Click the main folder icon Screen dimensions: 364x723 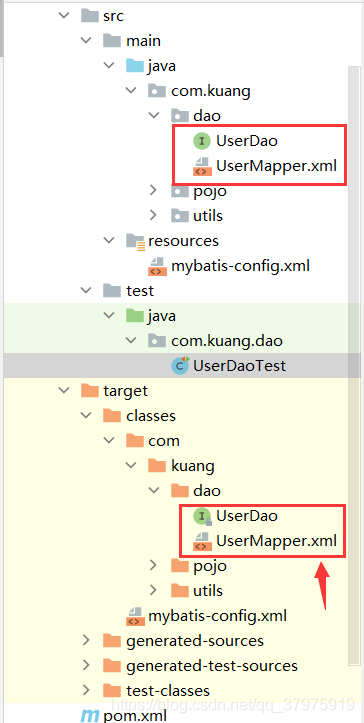[x=112, y=41]
